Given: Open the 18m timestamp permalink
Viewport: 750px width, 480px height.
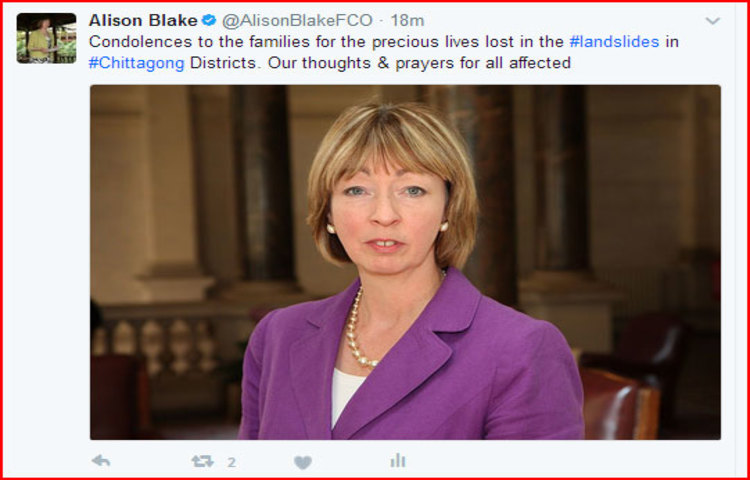Looking at the screenshot, I should (x=407, y=21).
